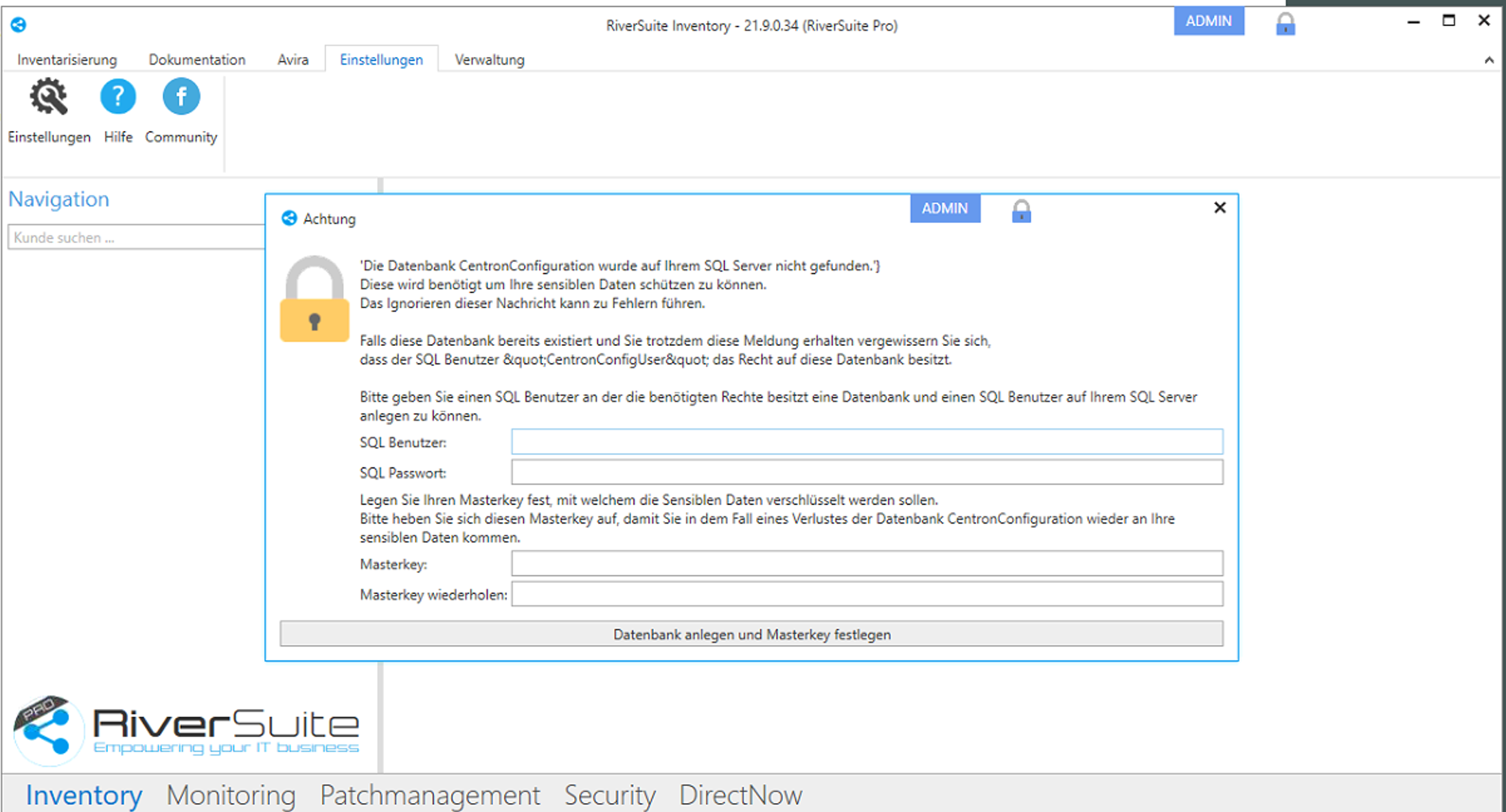Switch to the Monitoring module
Screen dimensions: 1506x812
pyautogui.click(x=231, y=795)
